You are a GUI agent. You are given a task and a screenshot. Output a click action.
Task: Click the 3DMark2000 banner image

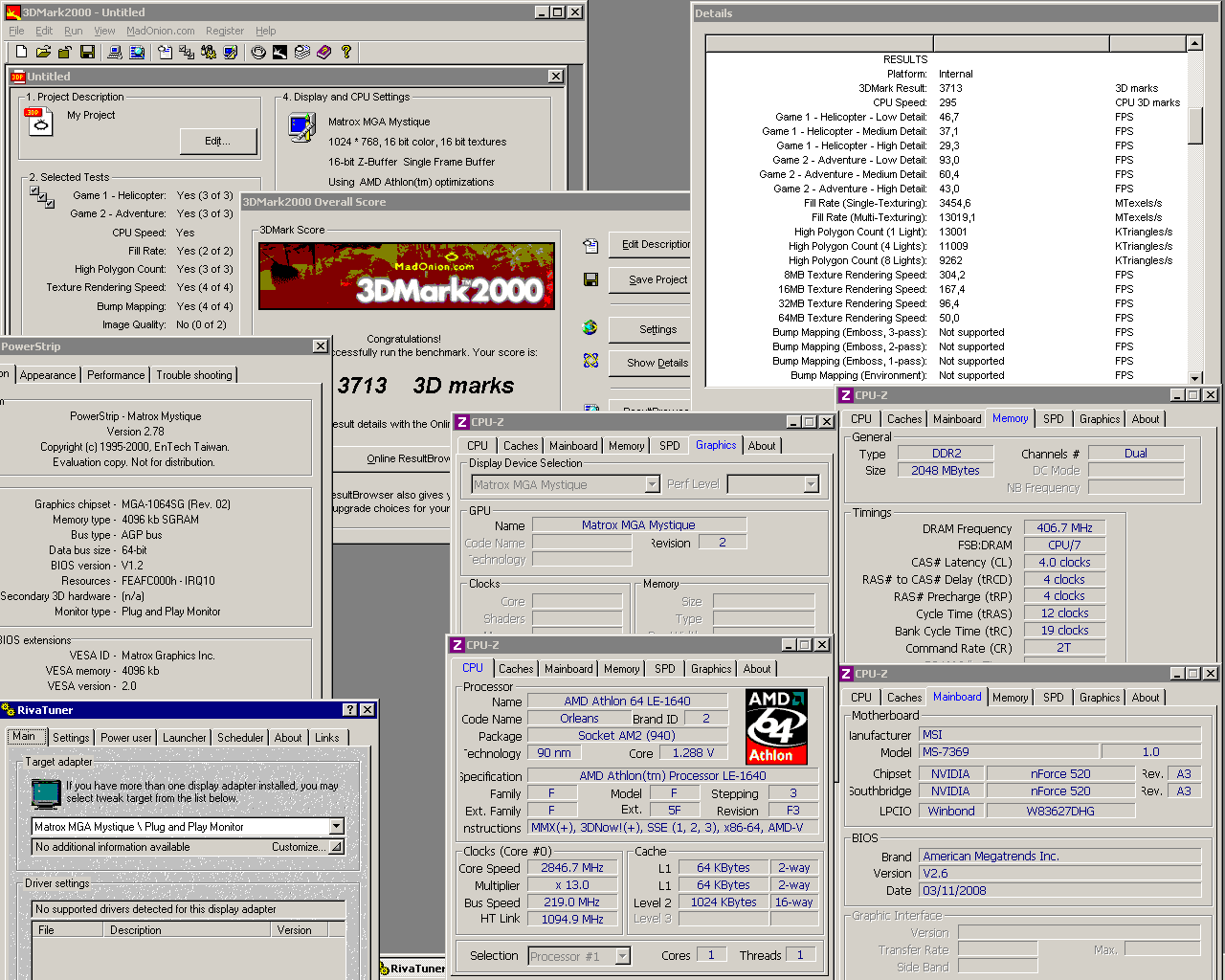pos(407,276)
